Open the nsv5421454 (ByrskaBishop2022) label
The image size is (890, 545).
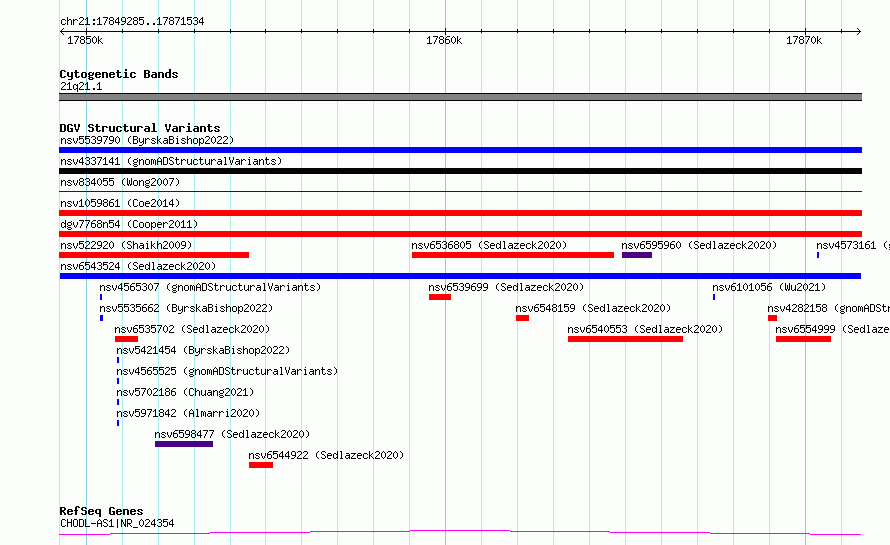[203, 350]
